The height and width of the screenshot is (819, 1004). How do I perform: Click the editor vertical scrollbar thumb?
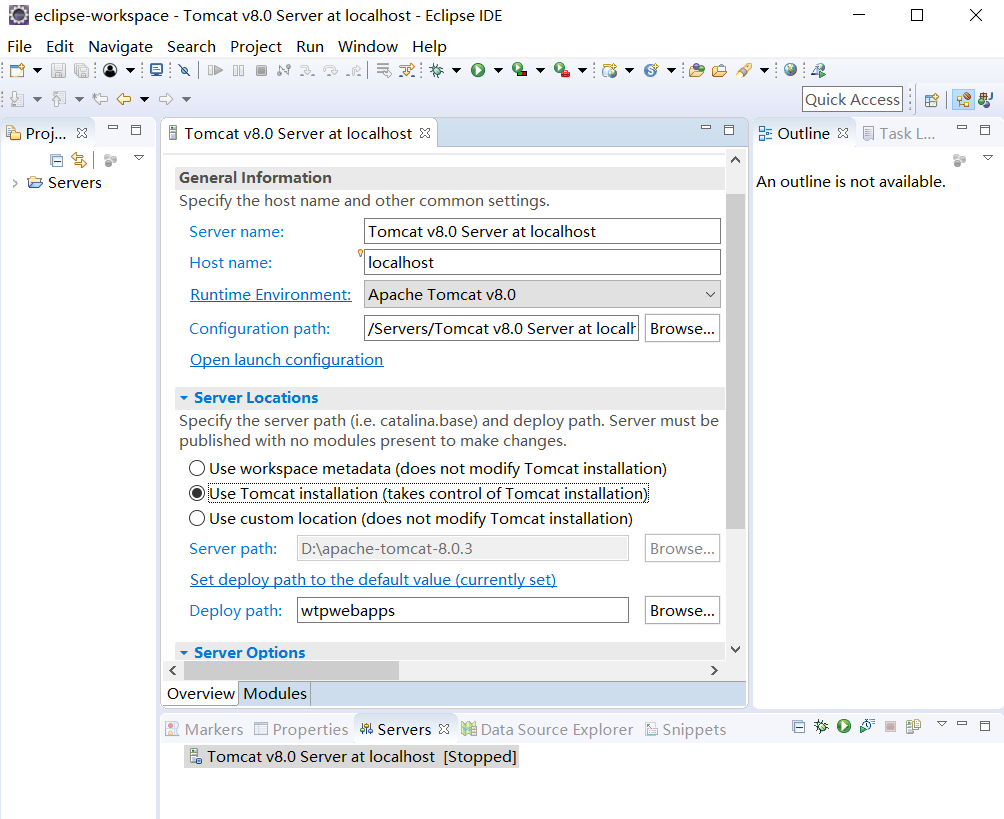point(735,361)
